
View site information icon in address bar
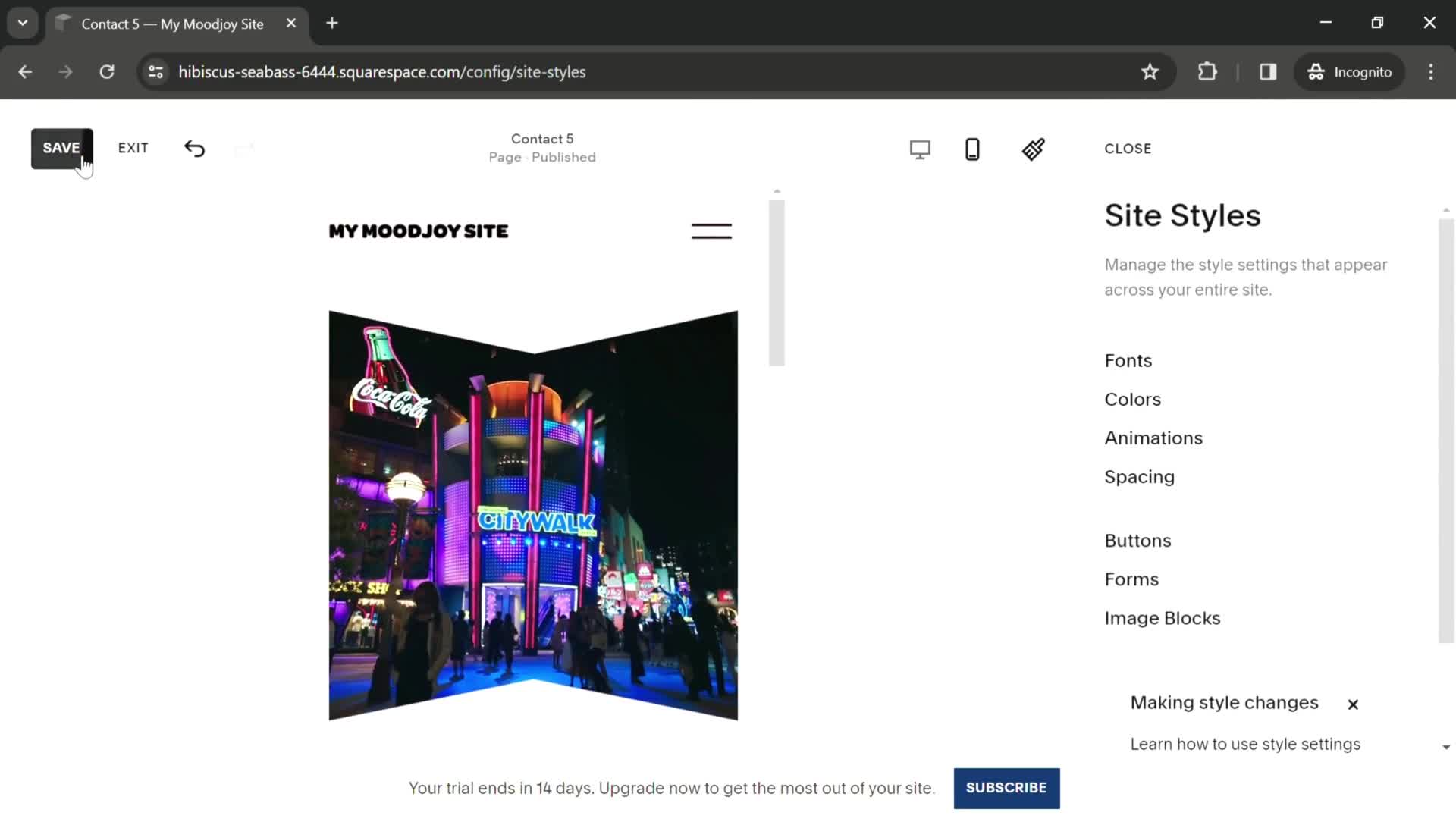[x=155, y=72]
